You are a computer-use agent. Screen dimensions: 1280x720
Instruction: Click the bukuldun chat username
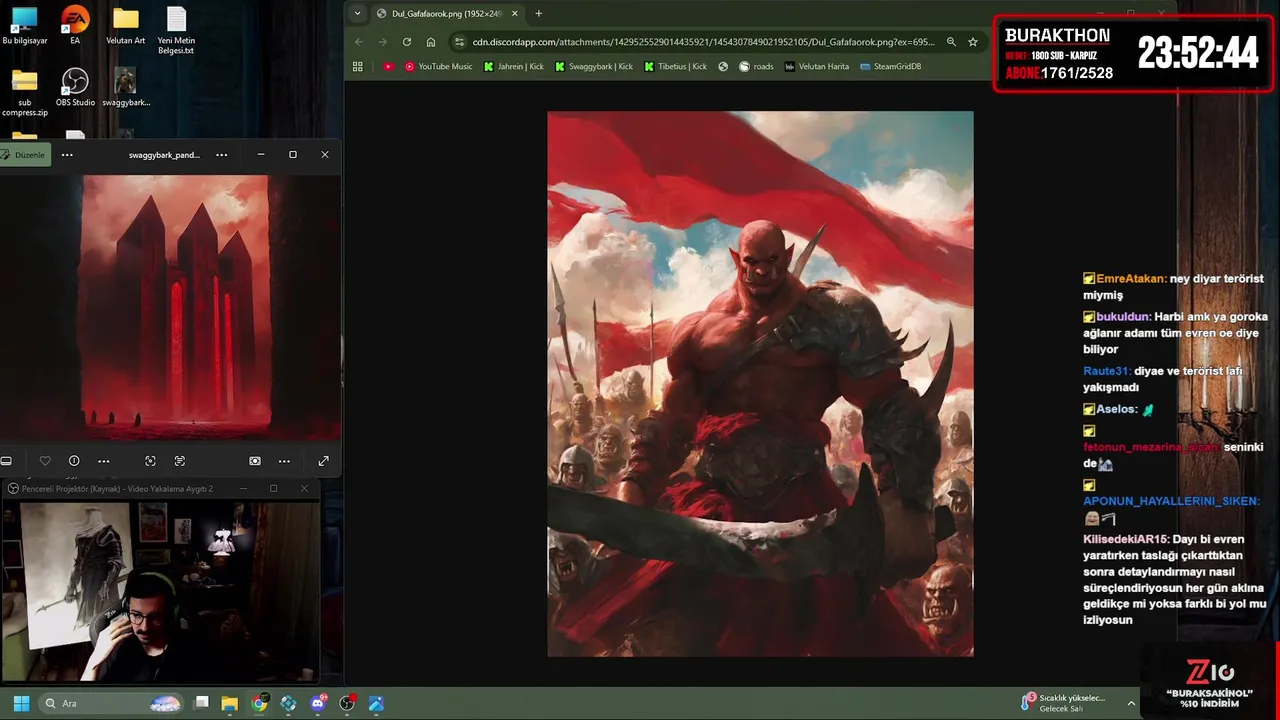pos(1124,317)
